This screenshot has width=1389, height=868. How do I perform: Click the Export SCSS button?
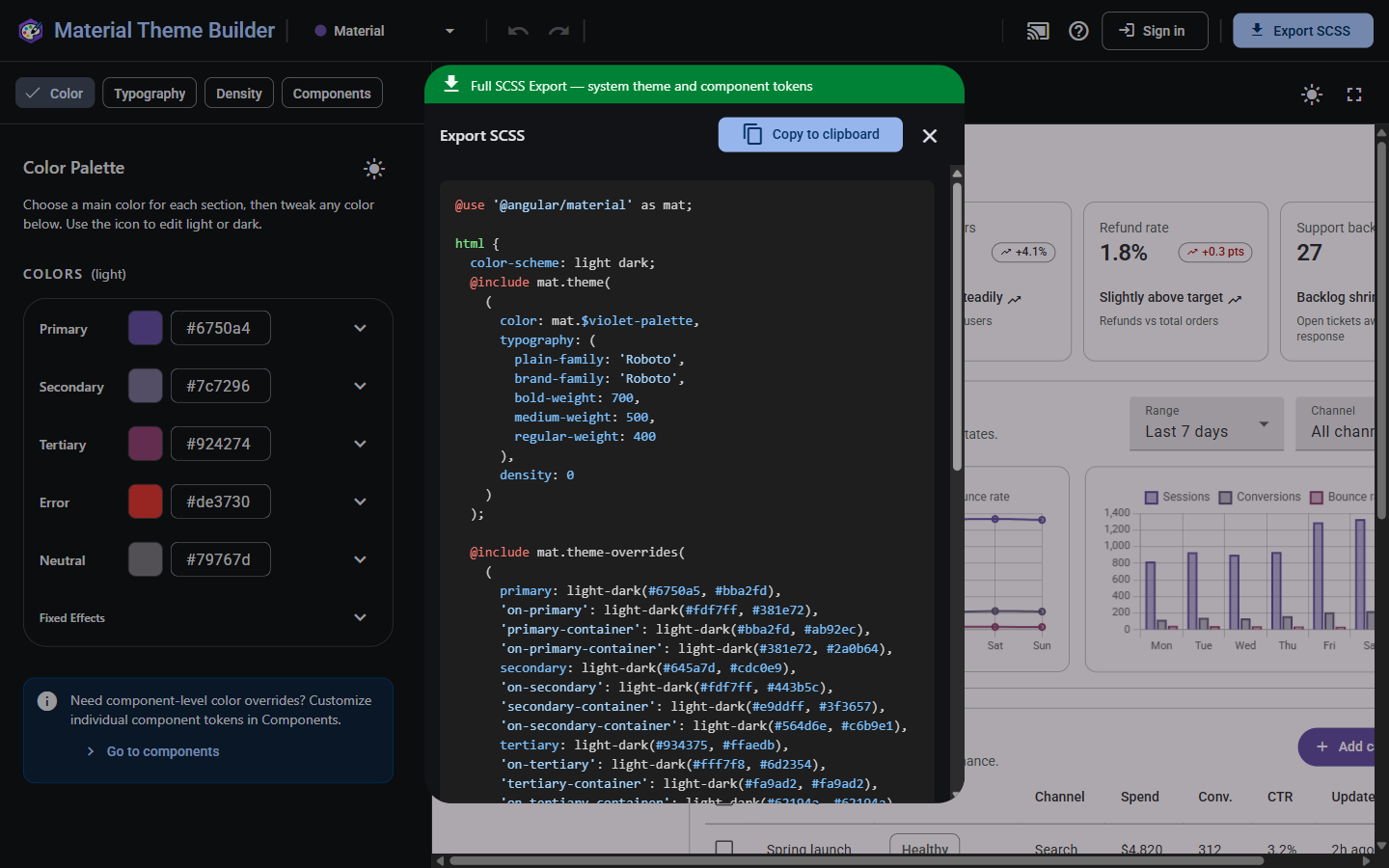pos(1303,31)
